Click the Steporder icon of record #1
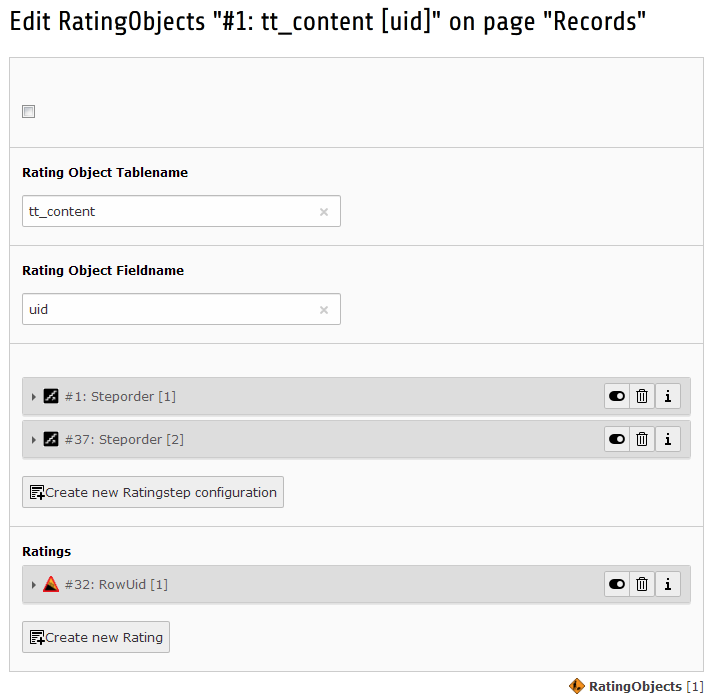 pyautogui.click(x=51, y=396)
